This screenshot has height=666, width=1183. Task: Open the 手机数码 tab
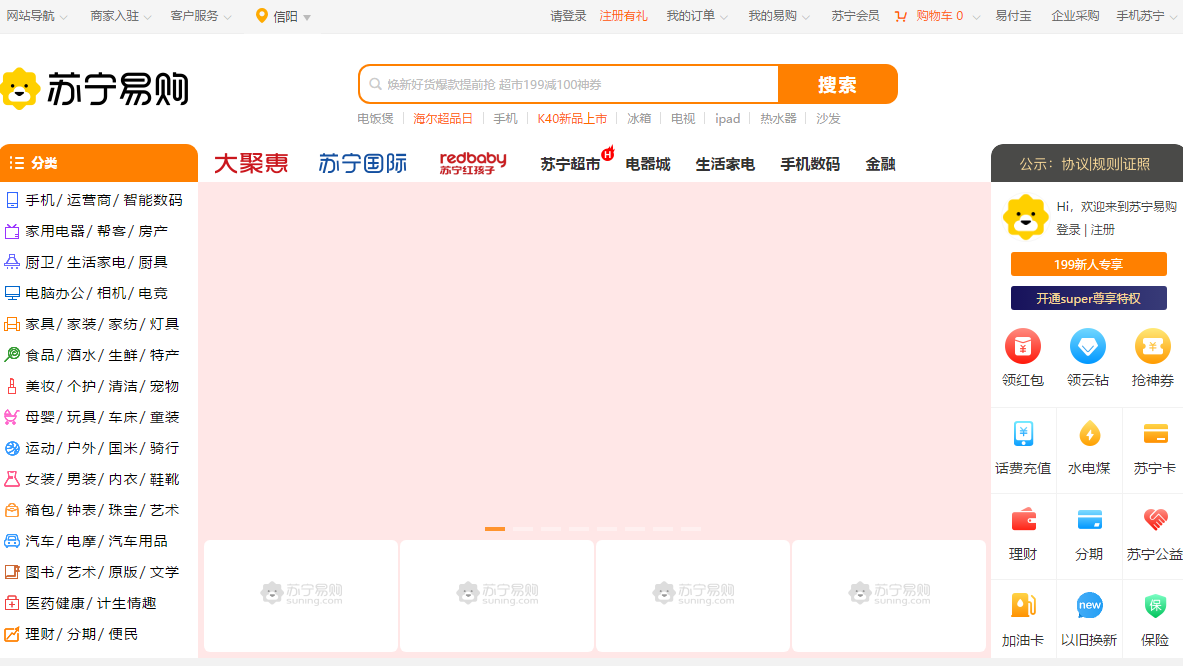(810, 164)
